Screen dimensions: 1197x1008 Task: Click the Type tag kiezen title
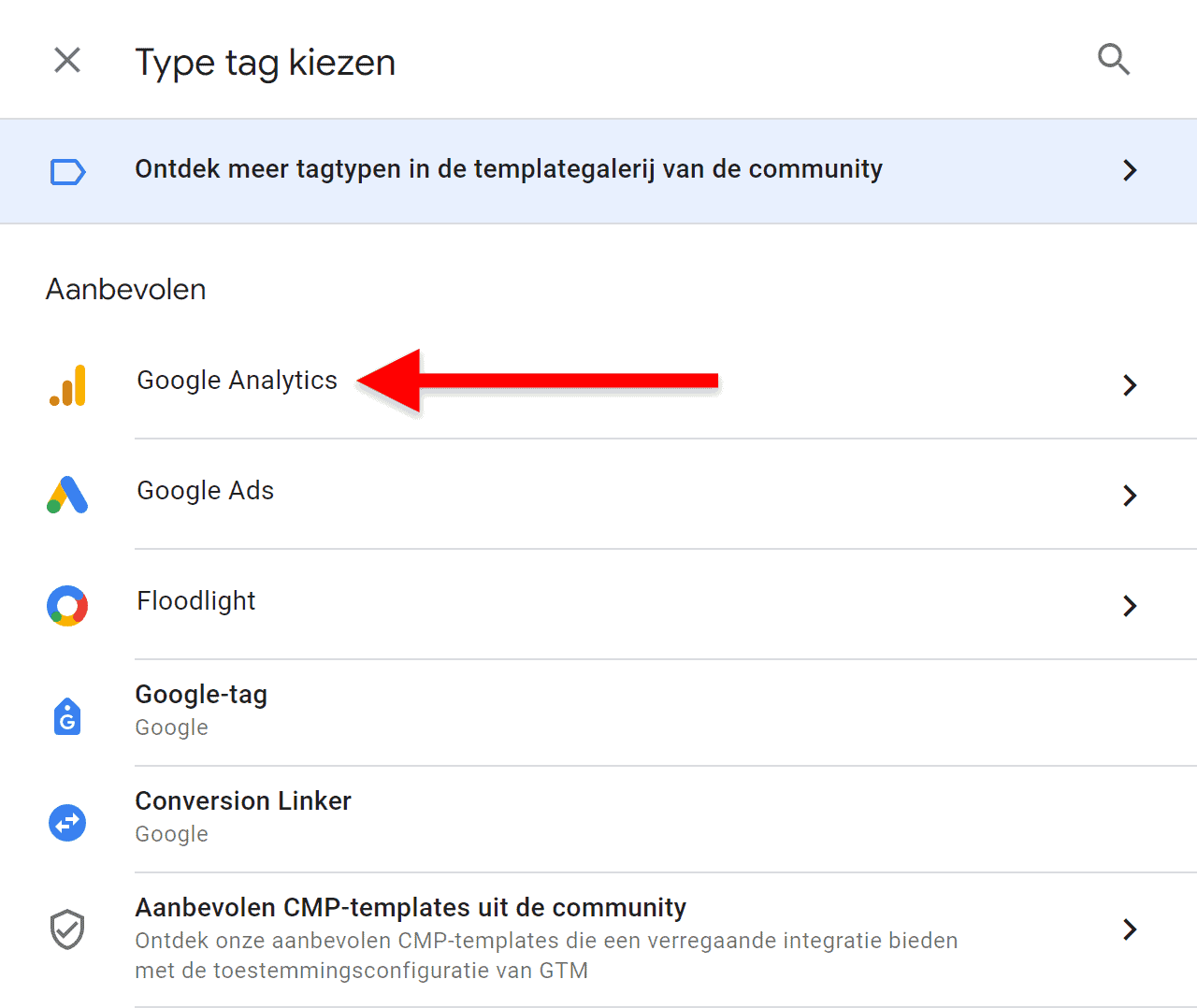265,62
